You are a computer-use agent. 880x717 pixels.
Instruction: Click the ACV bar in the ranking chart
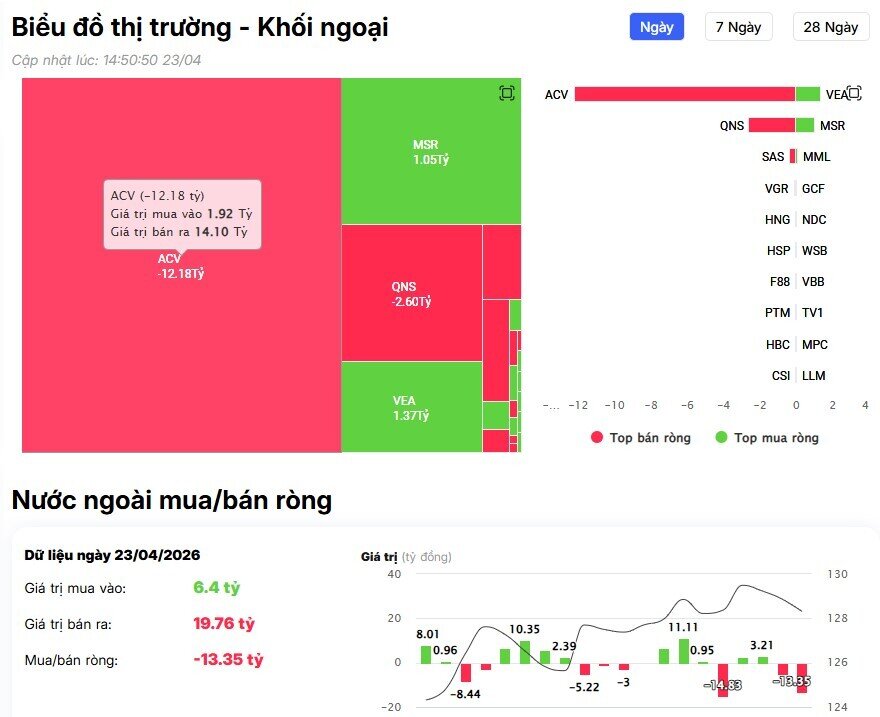[x=685, y=94]
